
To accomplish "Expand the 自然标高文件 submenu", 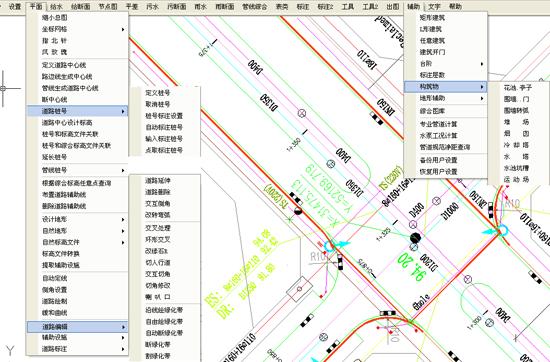I will coord(78,242).
